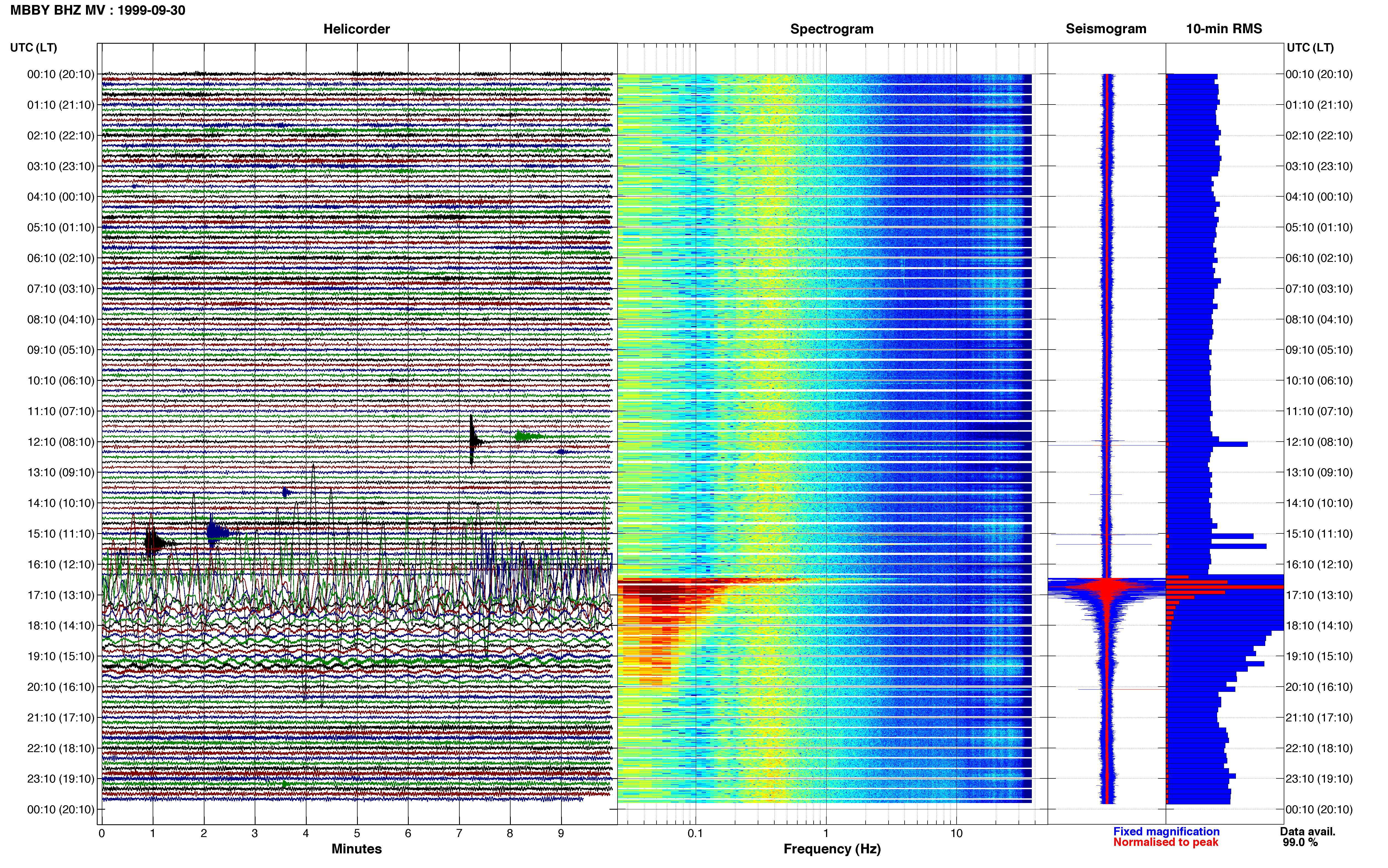The height and width of the screenshot is (868, 1388).
Task: Click the Frequency (Hz) axis title
Action: point(832,848)
